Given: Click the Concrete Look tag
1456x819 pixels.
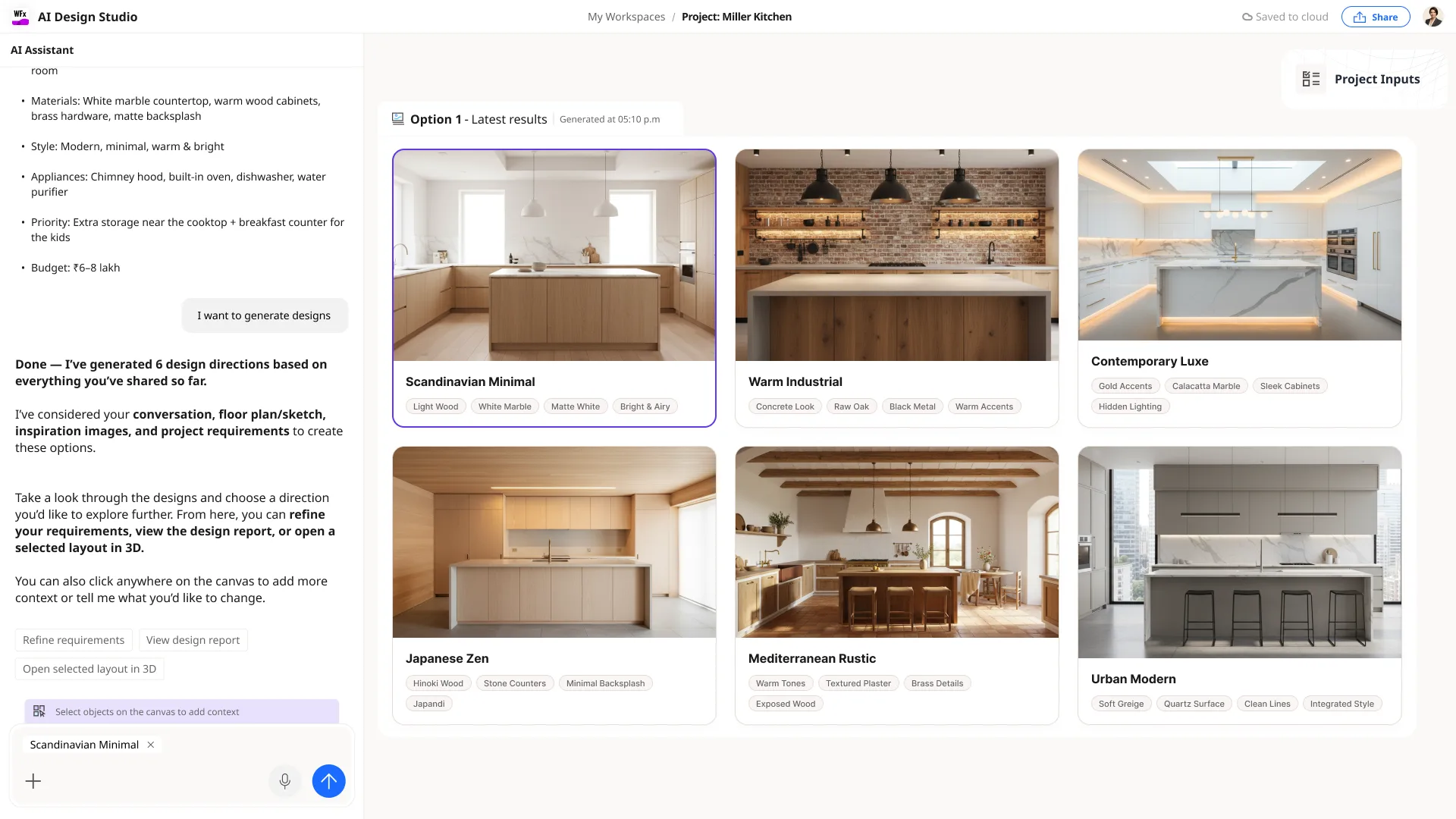Looking at the screenshot, I should click(785, 406).
